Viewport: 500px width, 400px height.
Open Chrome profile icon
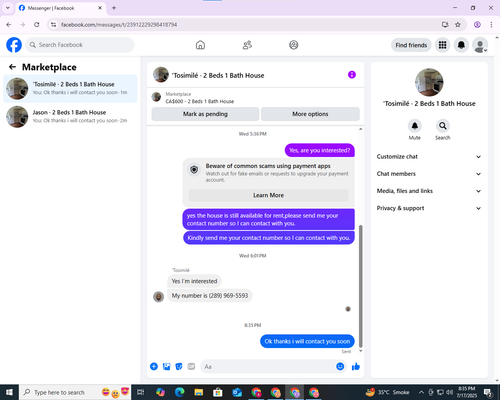(x=477, y=25)
